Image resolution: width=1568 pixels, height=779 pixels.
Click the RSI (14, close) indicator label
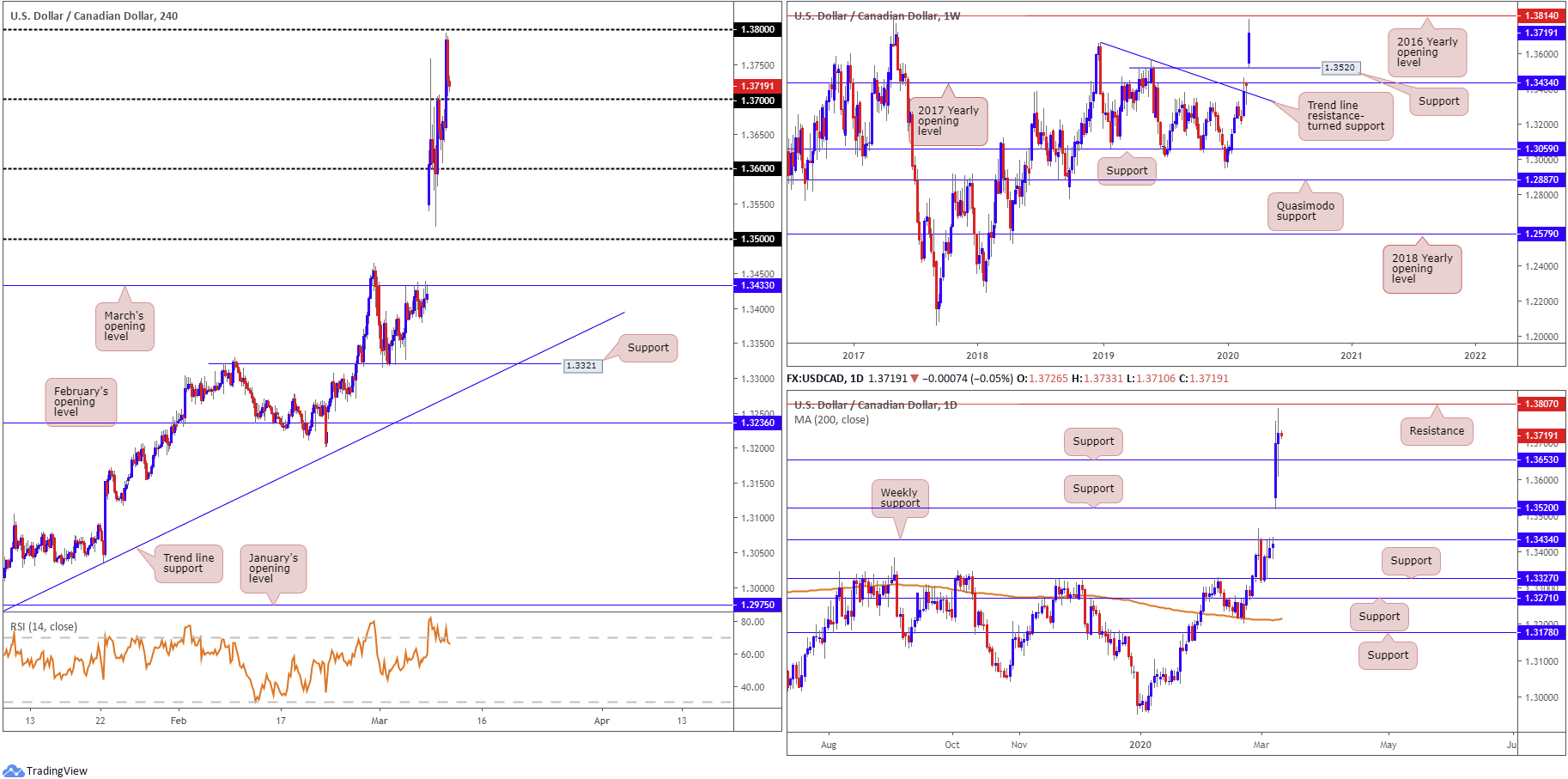(x=44, y=626)
